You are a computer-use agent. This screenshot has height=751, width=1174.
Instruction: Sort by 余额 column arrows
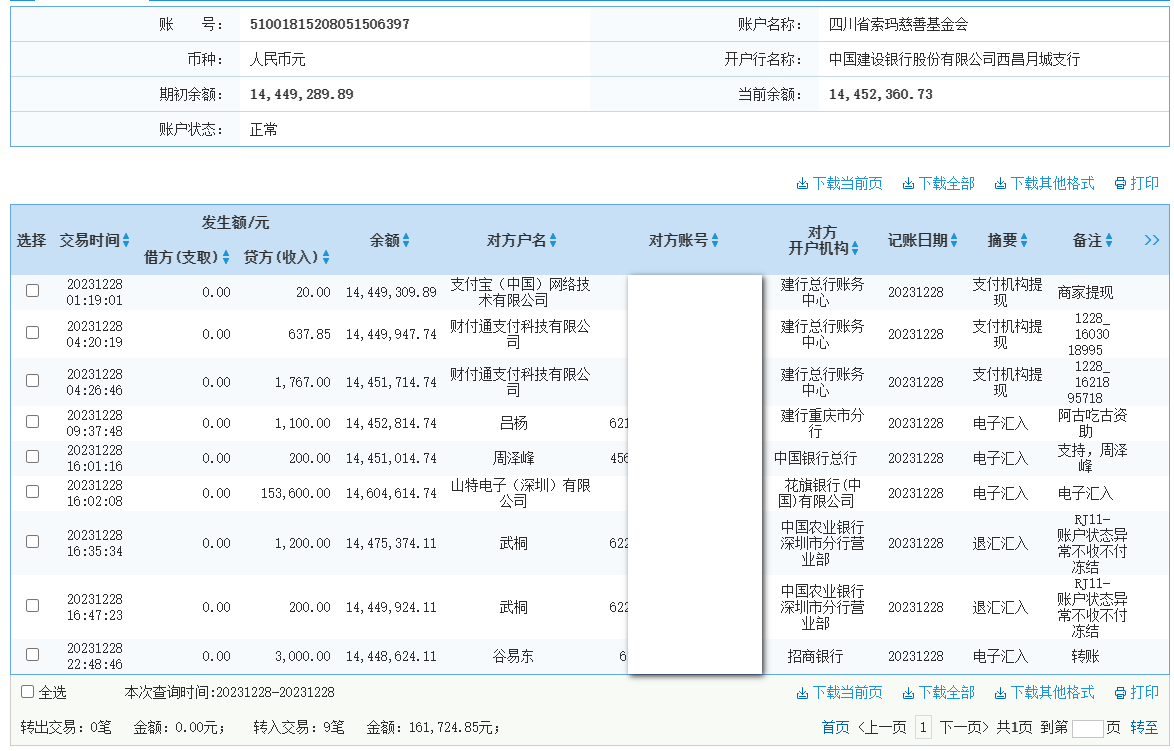tap(406, 240)
